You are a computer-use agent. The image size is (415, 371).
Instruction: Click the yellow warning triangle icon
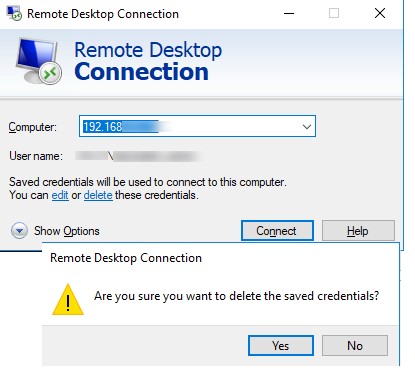[x=68, y=300]
